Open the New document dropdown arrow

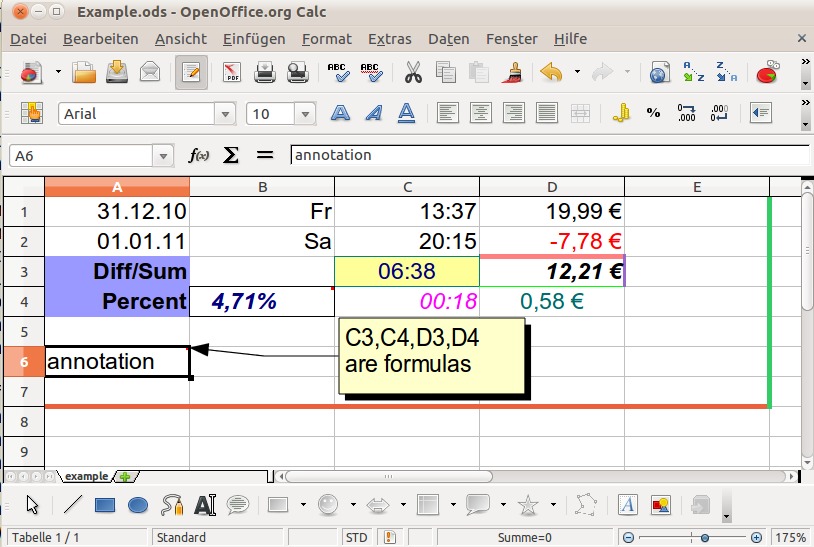(58, 72)
